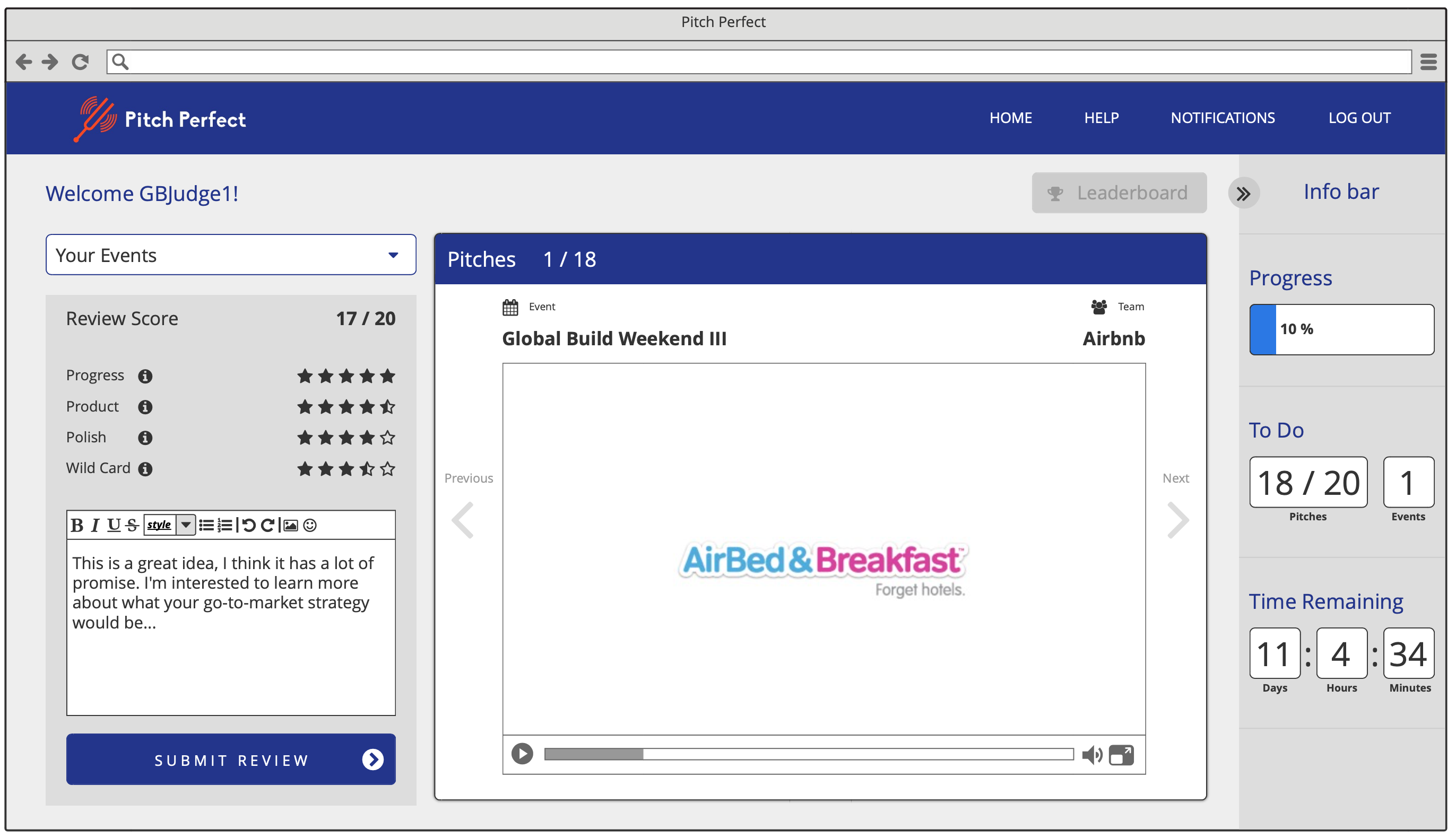Give Polish a five-star rating

(388, 438)
